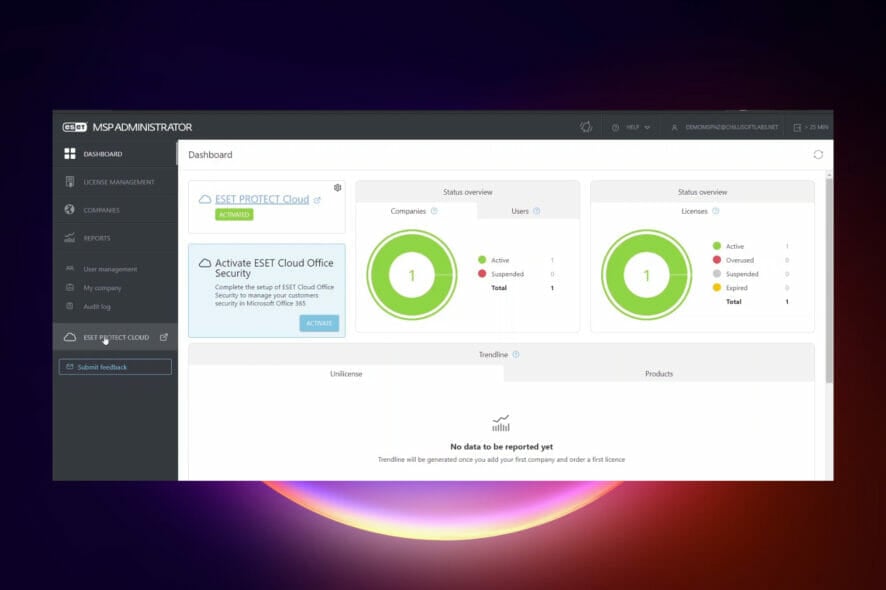The image size is (886, 590).
Task: Open Reports in sidebar
Action: click(x=115, y=238)
